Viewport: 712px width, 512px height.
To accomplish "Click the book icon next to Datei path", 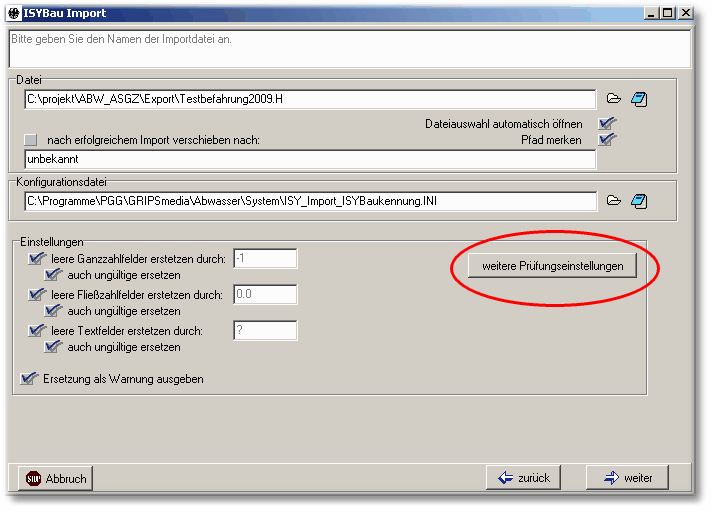I will 640,99.
